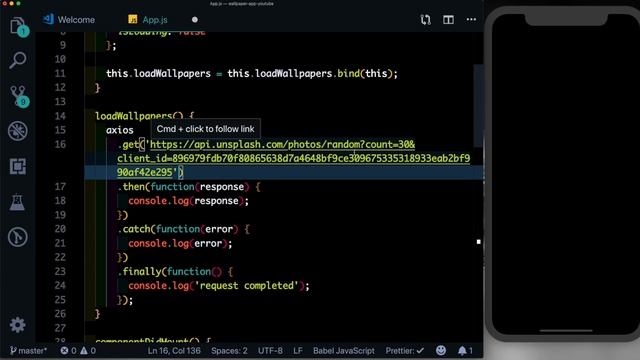Click the .finally(function() line

click(x=176, y=271)
